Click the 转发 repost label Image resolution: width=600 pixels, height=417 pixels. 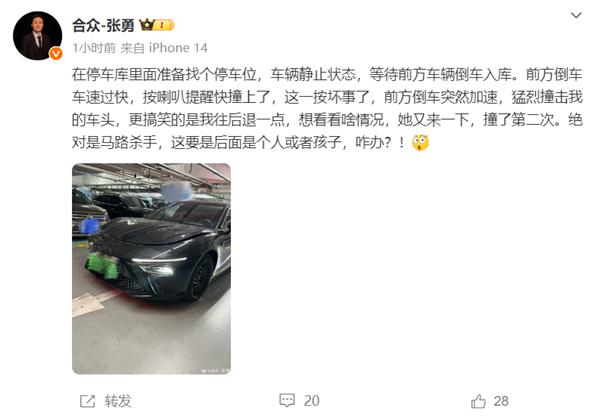tap(118, 401)
